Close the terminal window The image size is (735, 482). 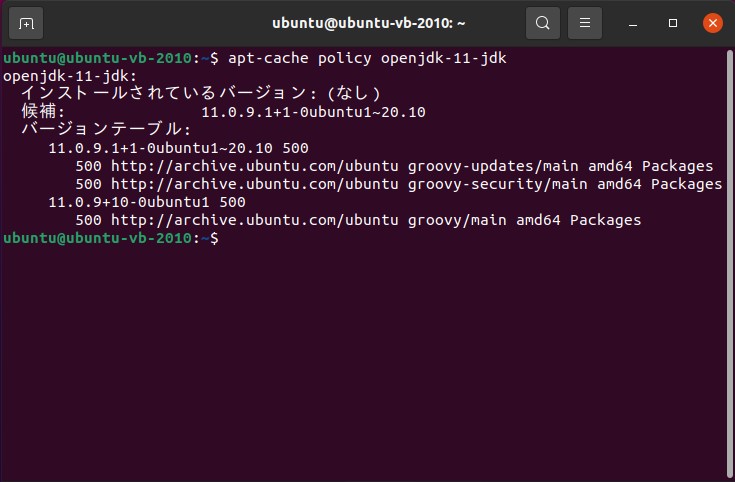(x=712, y=23)
